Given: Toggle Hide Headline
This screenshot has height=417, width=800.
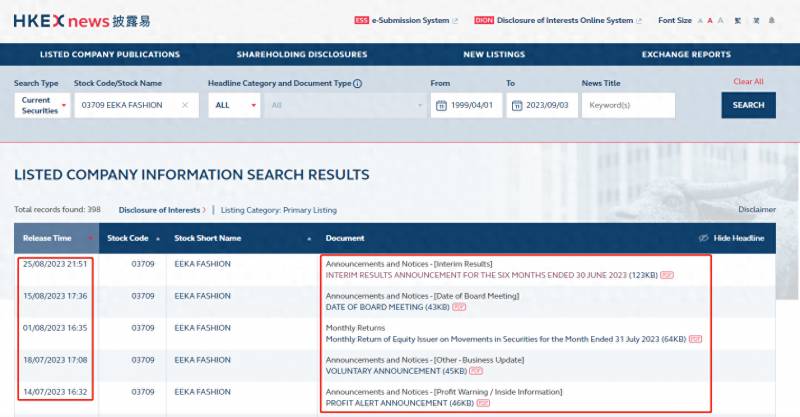Looking at the screenshot, I should click(x=732, y=238).
